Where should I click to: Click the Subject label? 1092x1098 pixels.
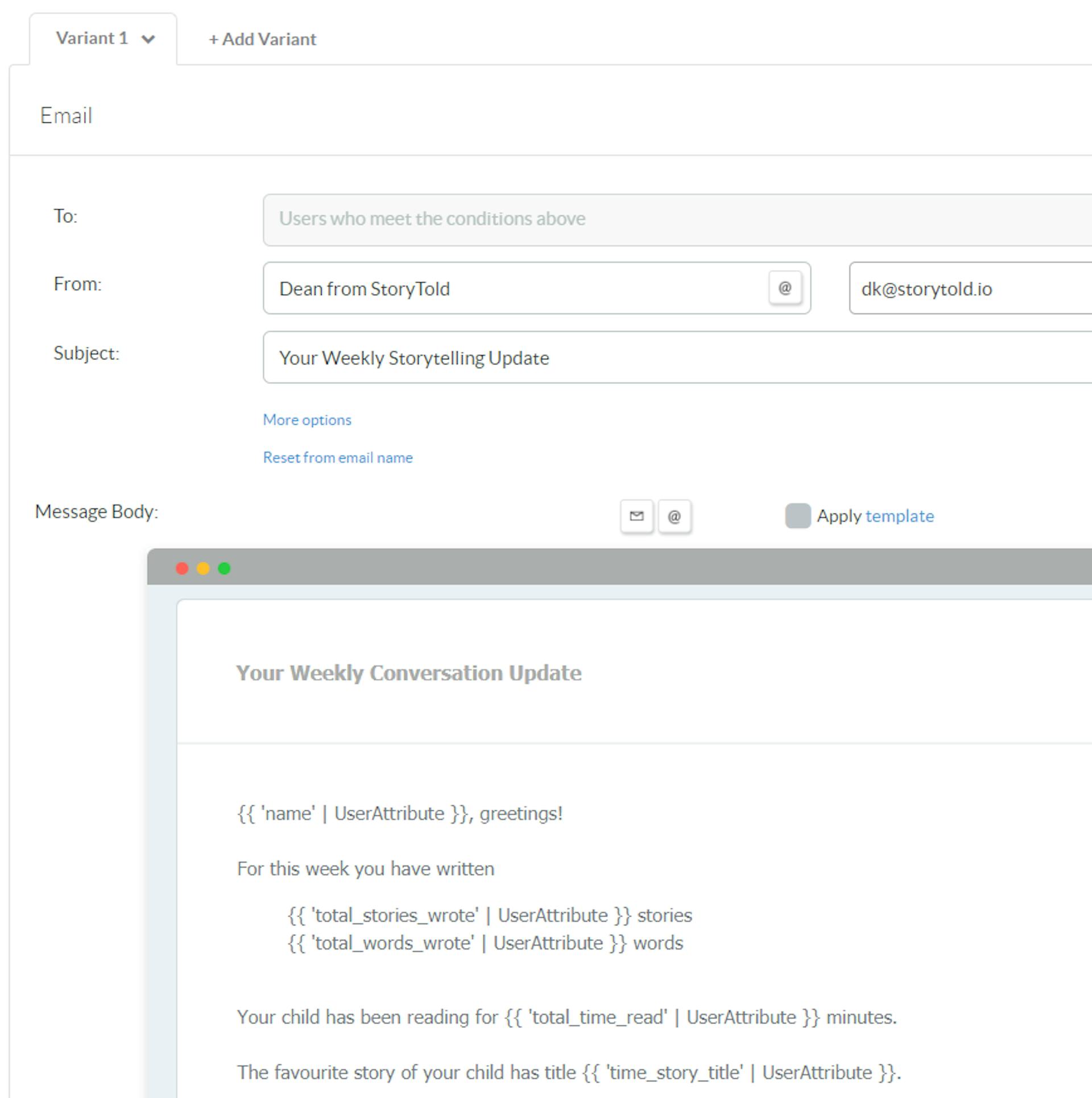(86, 353)
